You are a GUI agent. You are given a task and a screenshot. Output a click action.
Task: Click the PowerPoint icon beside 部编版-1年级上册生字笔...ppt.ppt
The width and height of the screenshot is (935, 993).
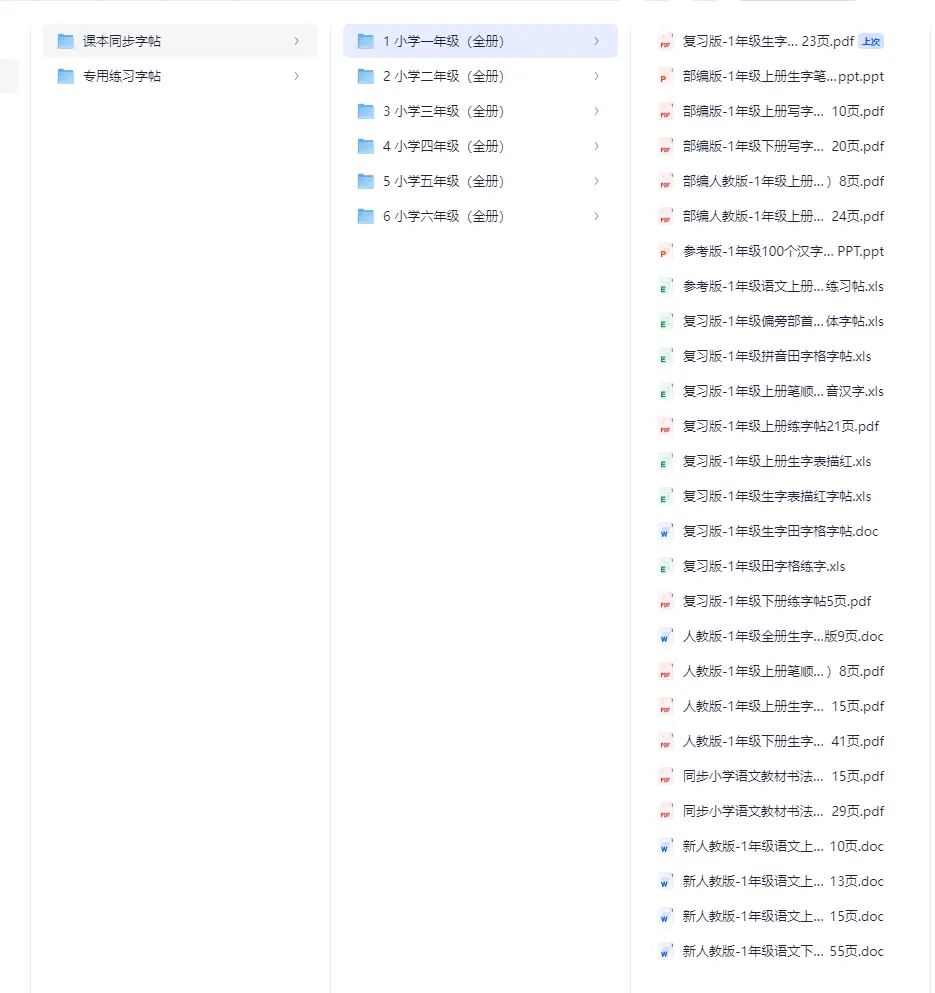(x=665, y=77)
